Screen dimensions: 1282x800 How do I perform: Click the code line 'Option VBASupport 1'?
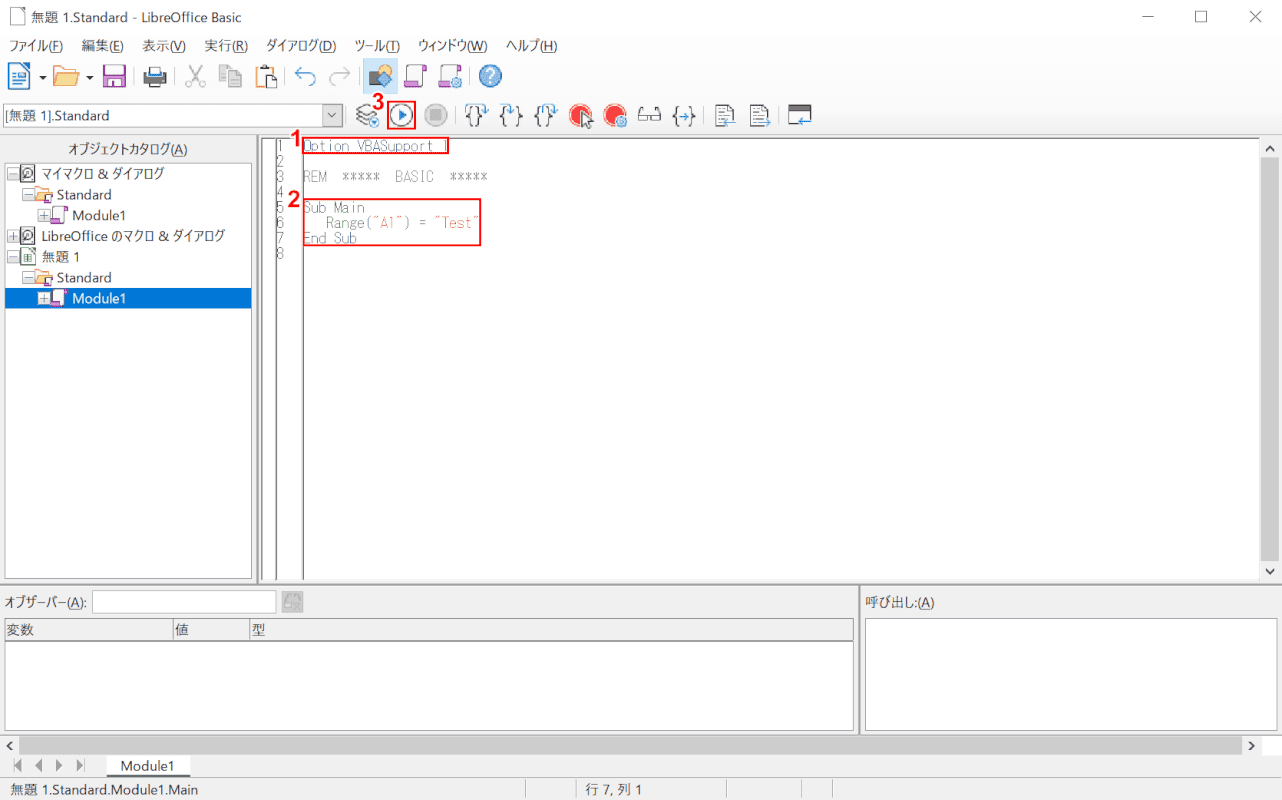coord(375,146)
